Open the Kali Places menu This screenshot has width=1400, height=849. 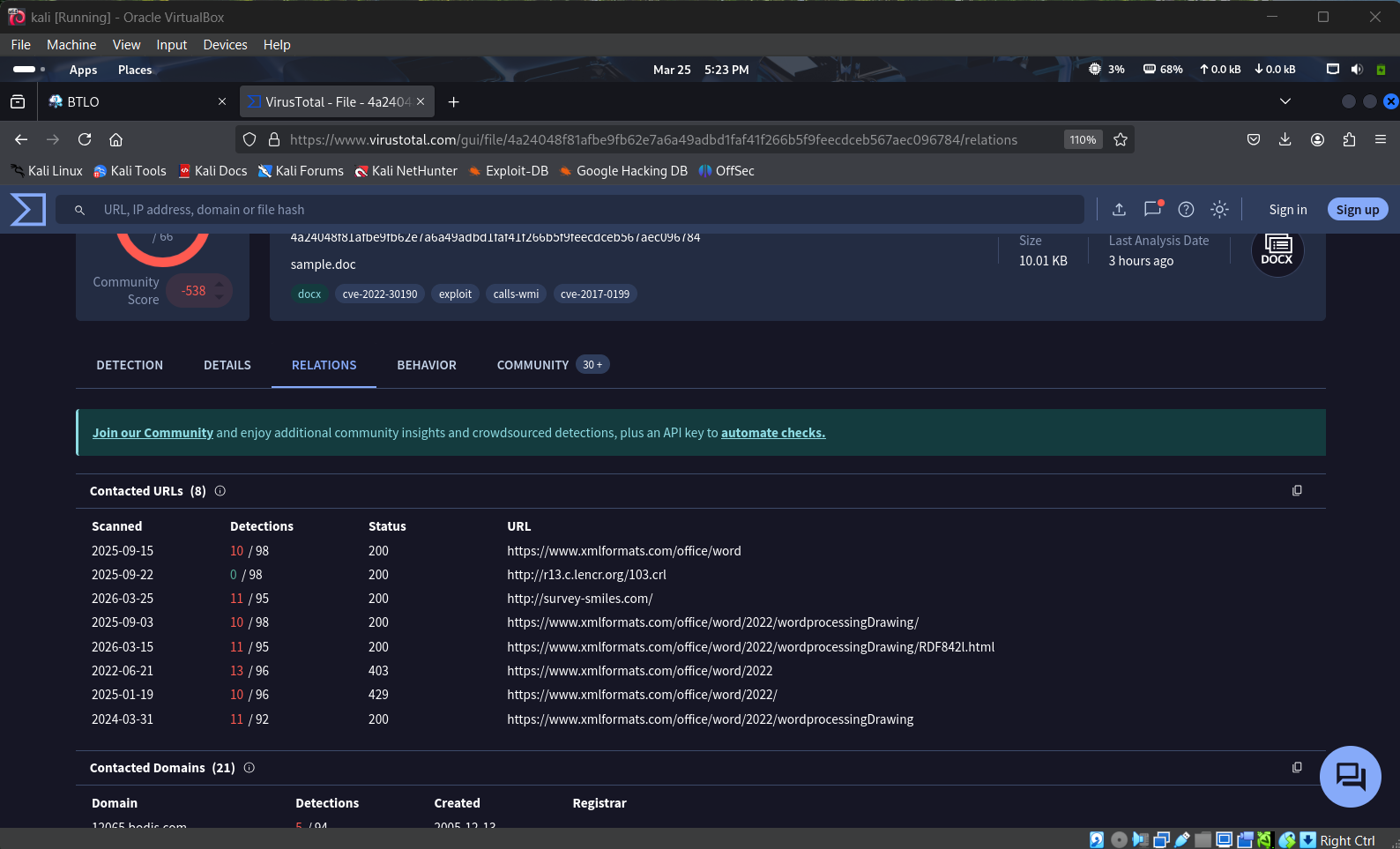pos(135,70)
